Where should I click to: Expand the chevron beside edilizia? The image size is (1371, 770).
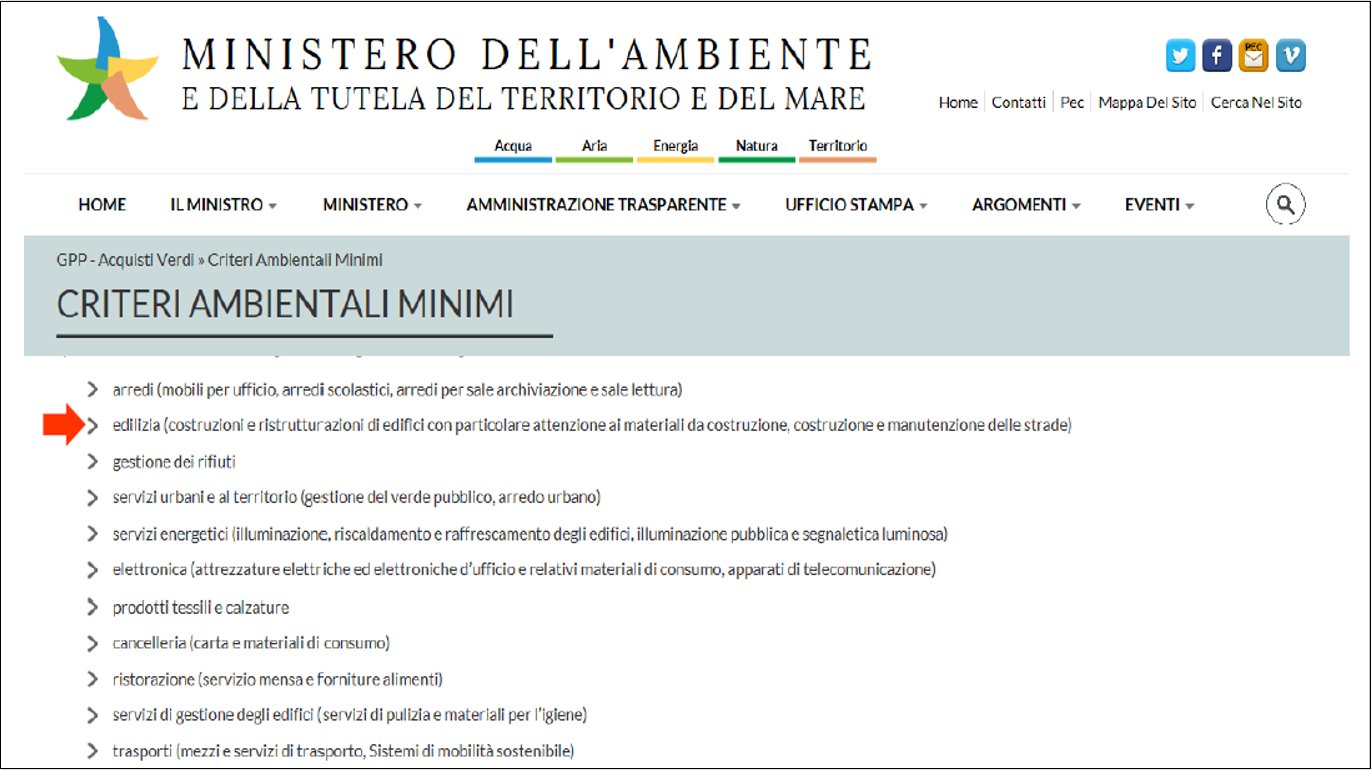[92, 425]
